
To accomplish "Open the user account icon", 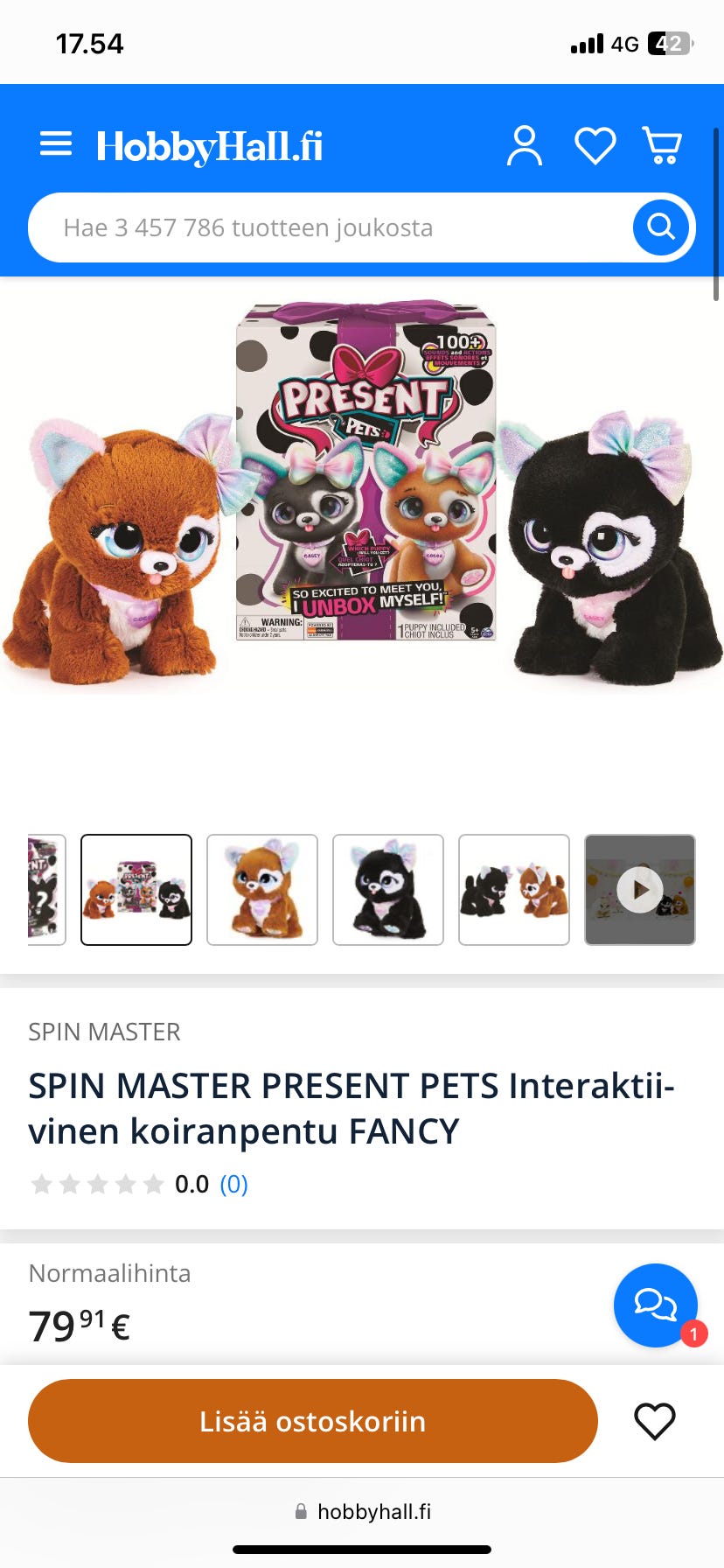I will (525, 145).
